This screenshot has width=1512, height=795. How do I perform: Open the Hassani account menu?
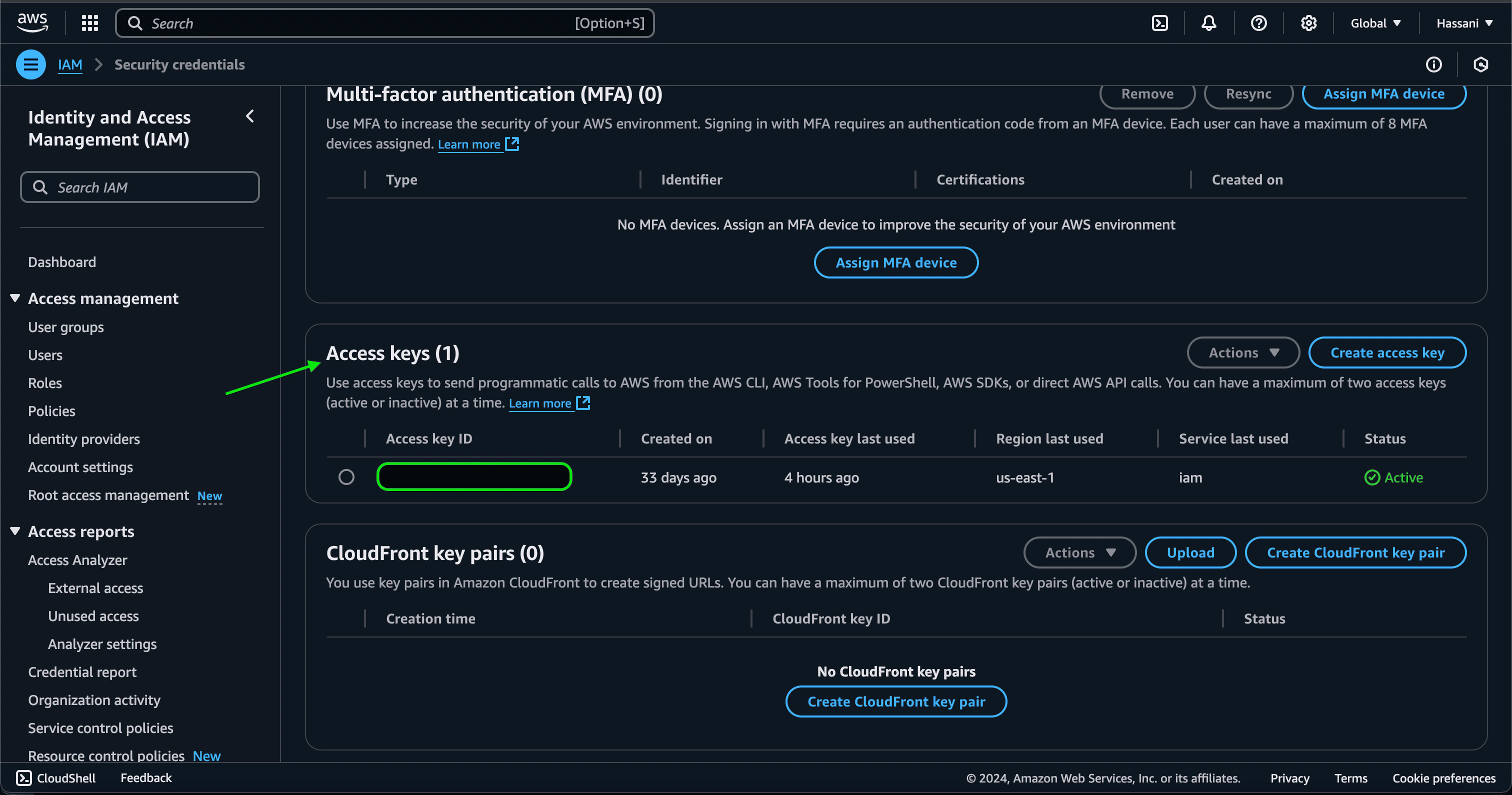[1464, 23]
